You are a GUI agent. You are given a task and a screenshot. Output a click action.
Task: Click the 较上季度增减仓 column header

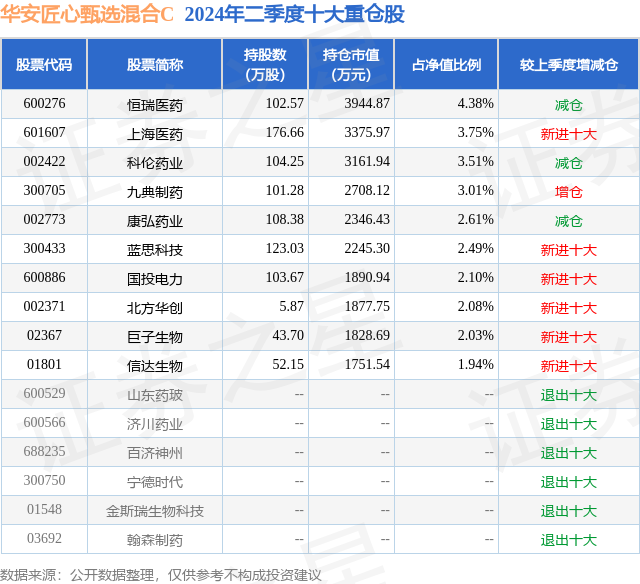(x=569, y=64)
